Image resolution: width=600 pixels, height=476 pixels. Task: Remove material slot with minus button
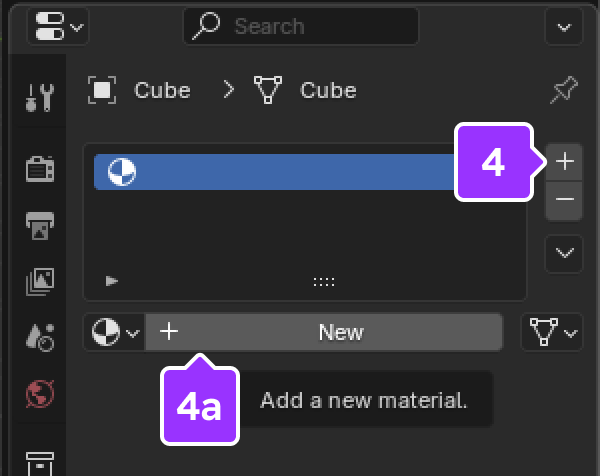[565, 200]
